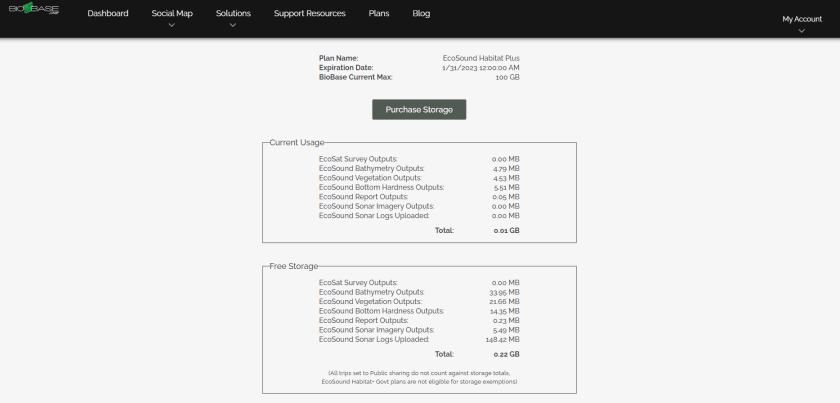Open My Account menu

click(x=802, y=19)
